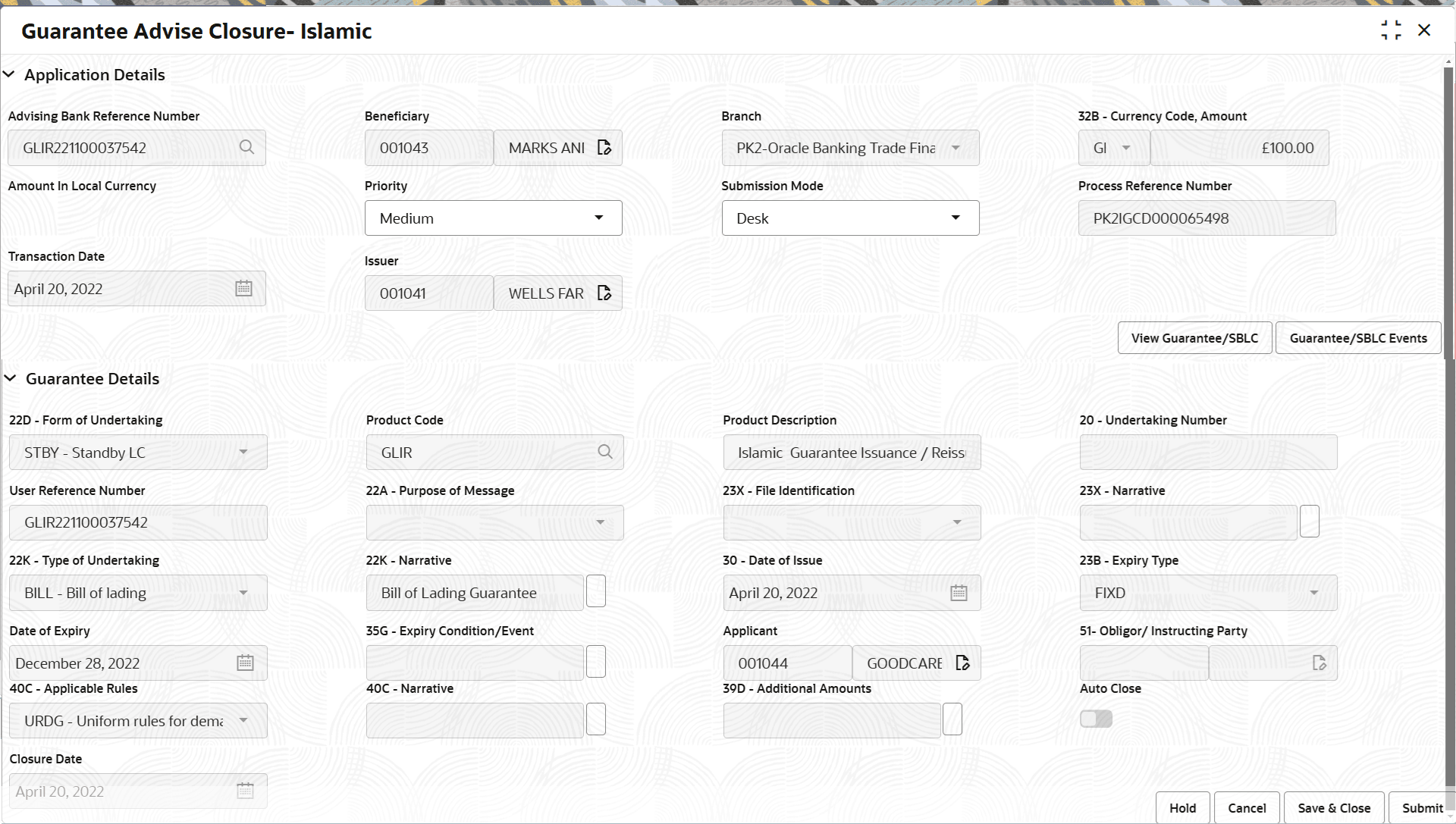Click the View Guarantee/SBLC button

(1194, 338)
